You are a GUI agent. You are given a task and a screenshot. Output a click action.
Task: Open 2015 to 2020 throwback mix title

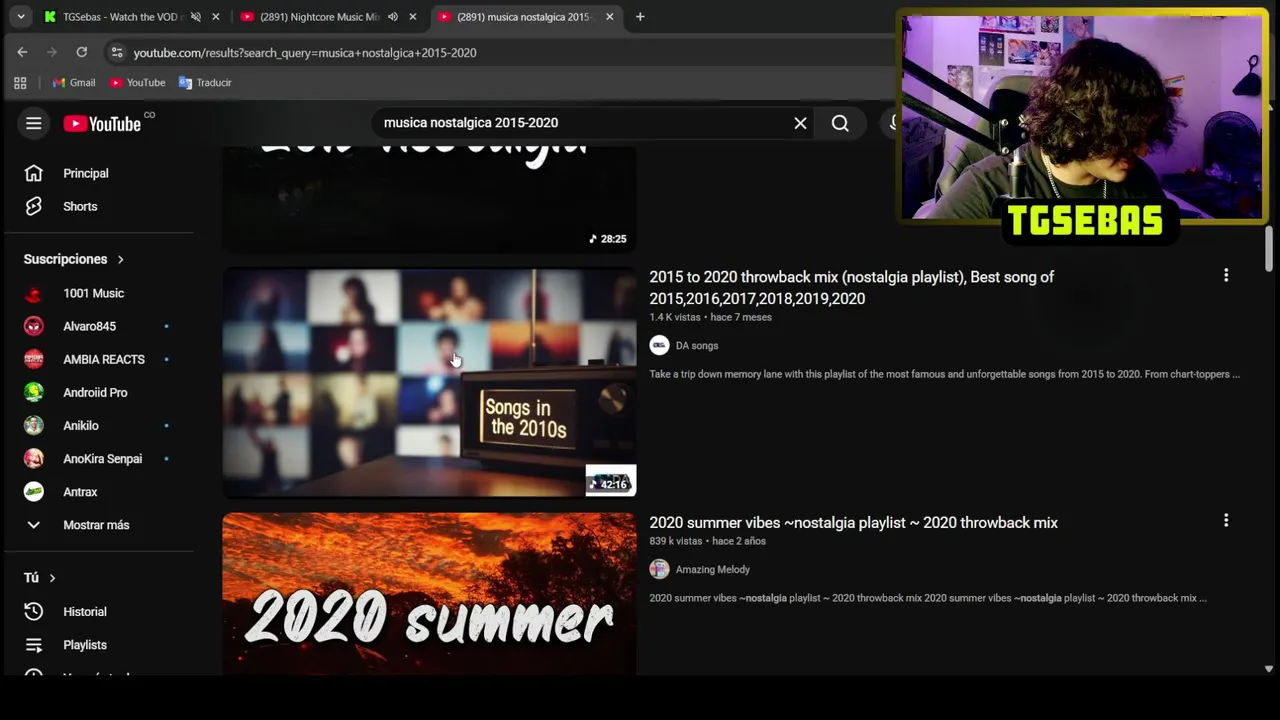(851, 288)
